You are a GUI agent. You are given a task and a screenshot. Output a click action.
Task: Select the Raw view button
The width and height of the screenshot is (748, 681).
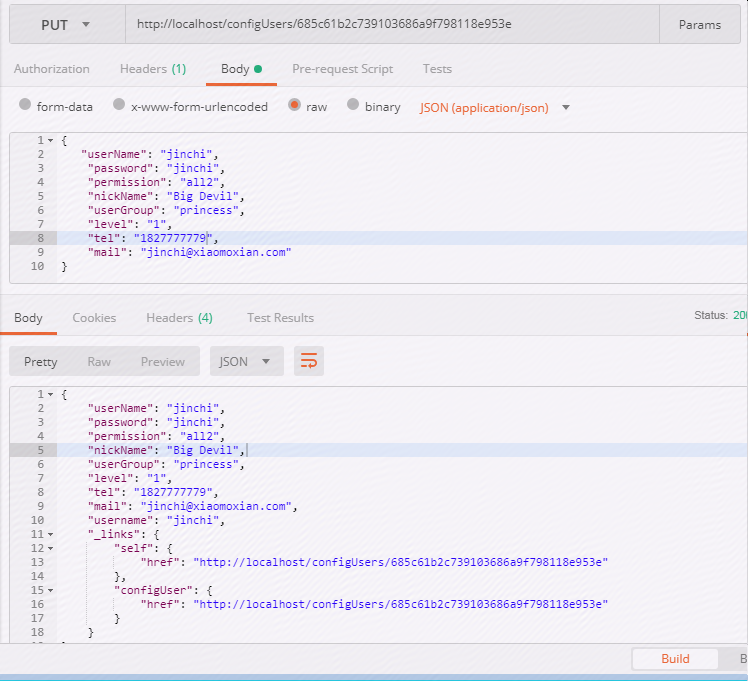point(99,361)
